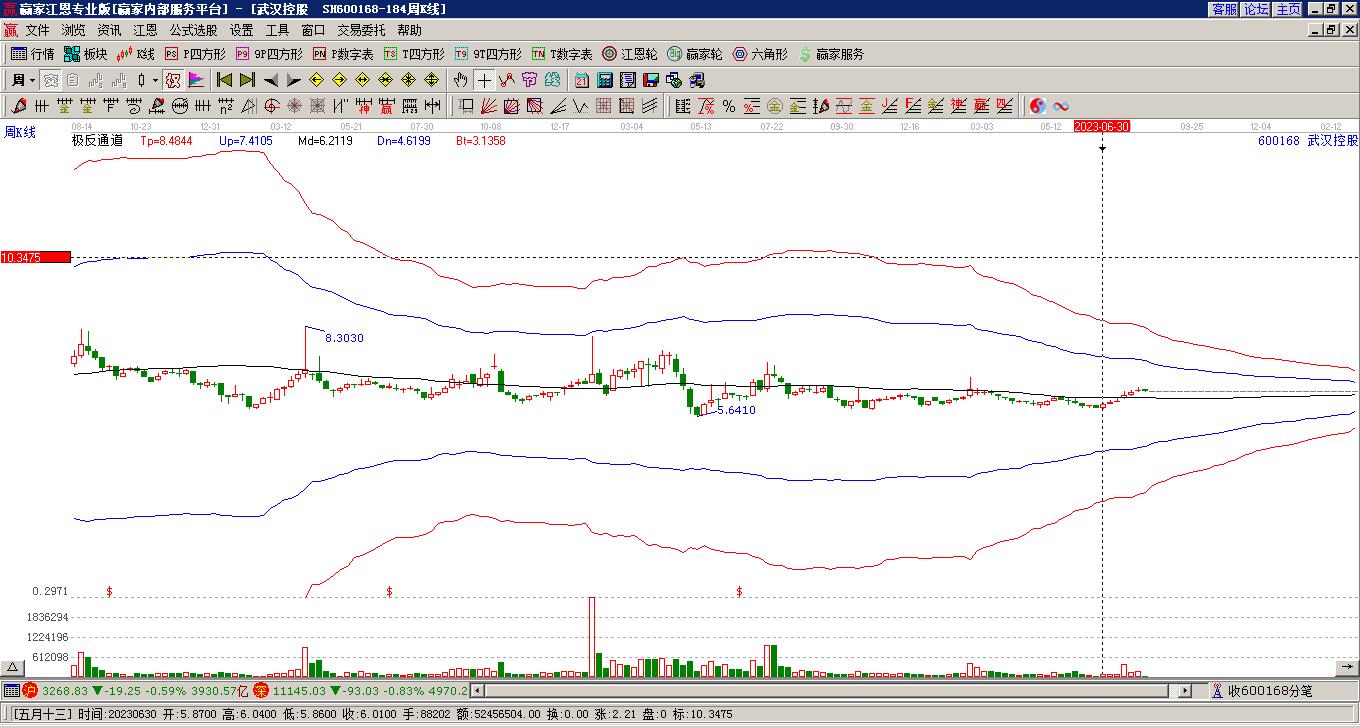Click the 客服 button in title bar
The image size is (1360, 728).
click(x=1224, y=9)
